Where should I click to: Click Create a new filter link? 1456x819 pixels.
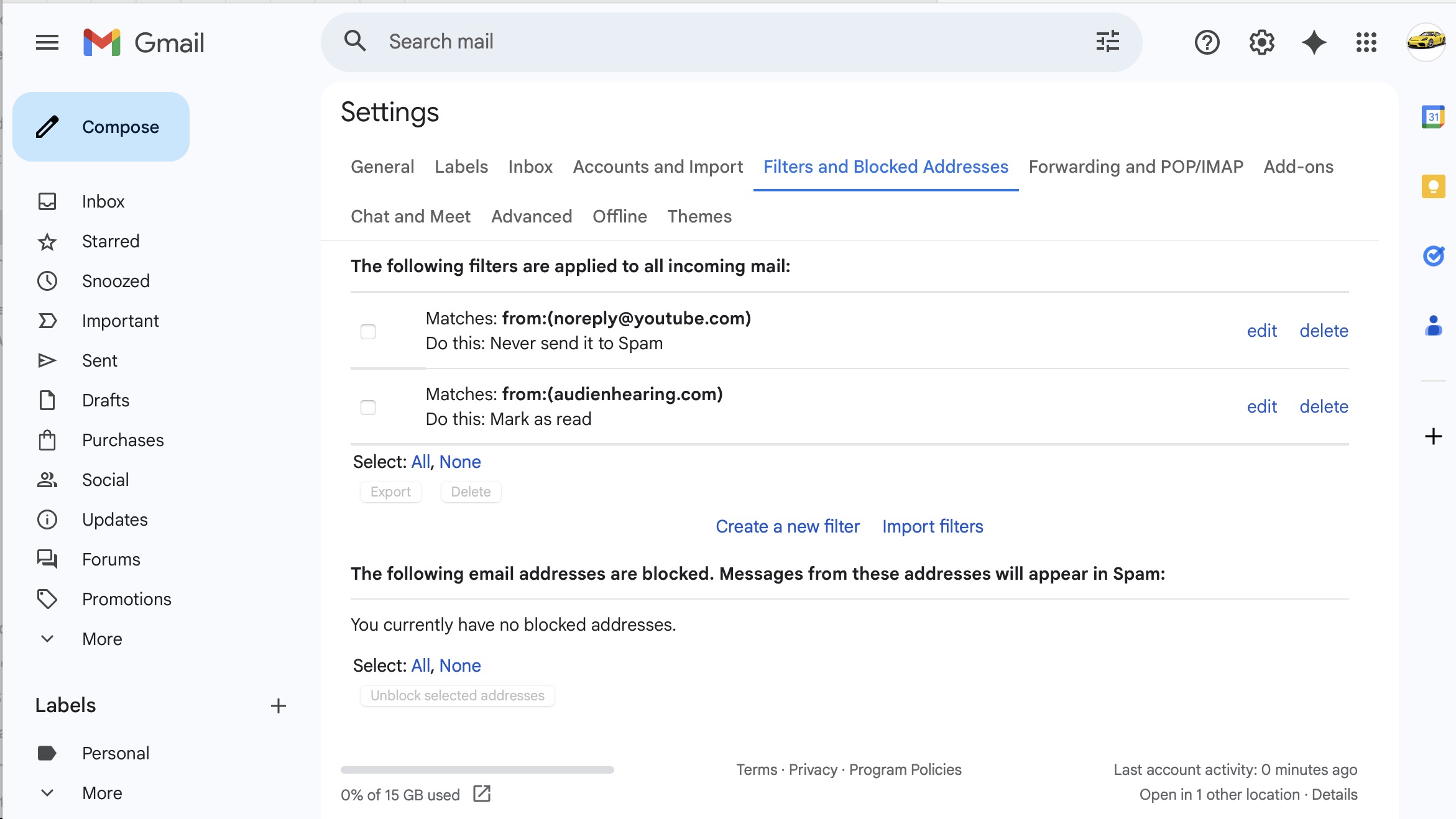[x=787, y=526]
